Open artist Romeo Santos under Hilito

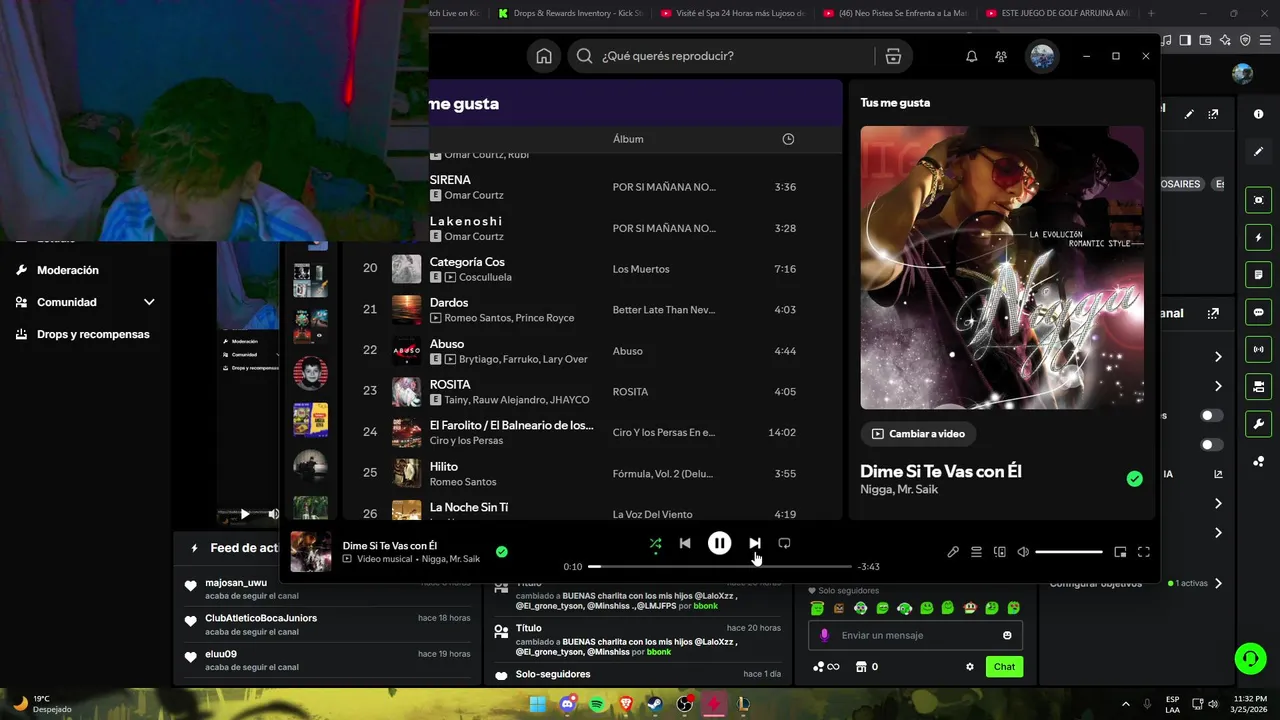463,482
